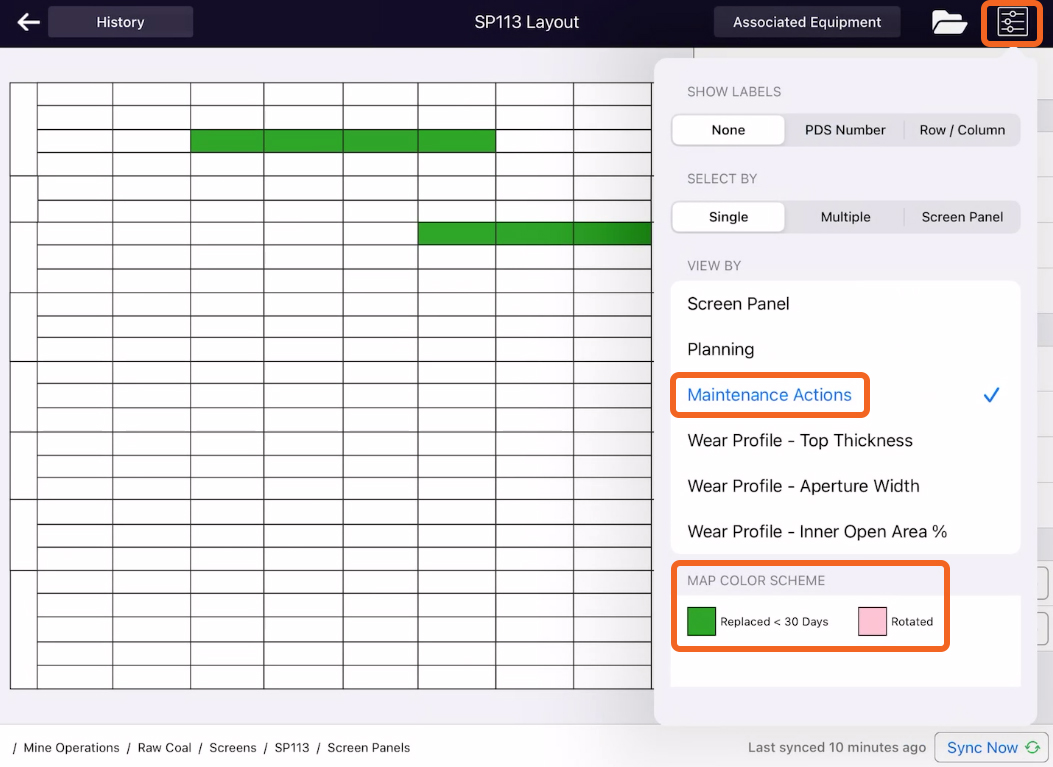This screenshot has height=767, width=1053.
Task: Click the Select By heading
Action: pos(721,179)
